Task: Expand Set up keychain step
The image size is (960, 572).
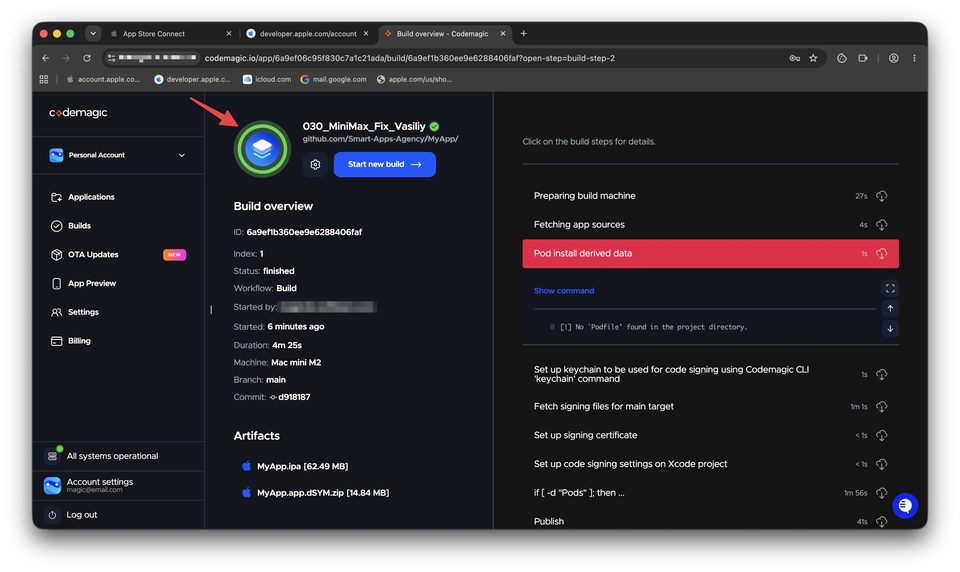Action: 710,374
